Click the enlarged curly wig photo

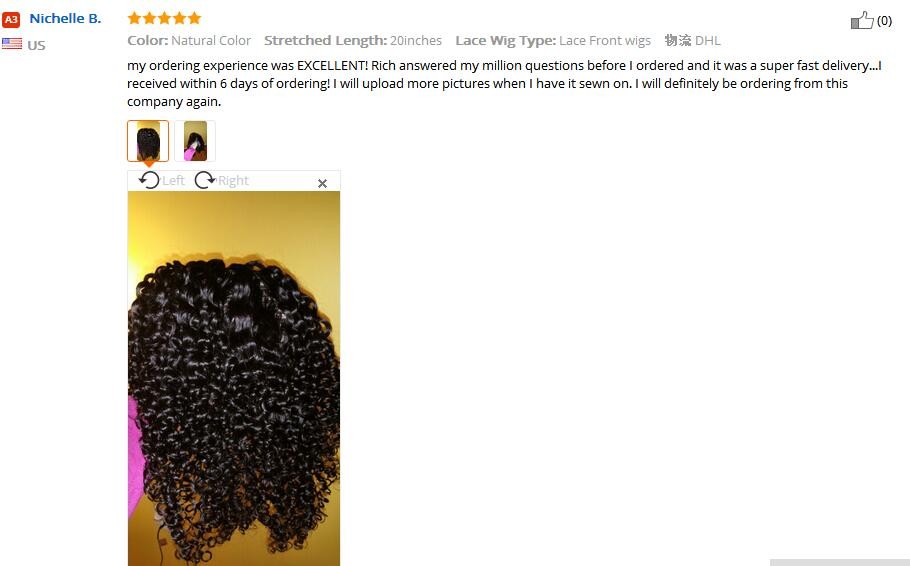tap(234, 378)
